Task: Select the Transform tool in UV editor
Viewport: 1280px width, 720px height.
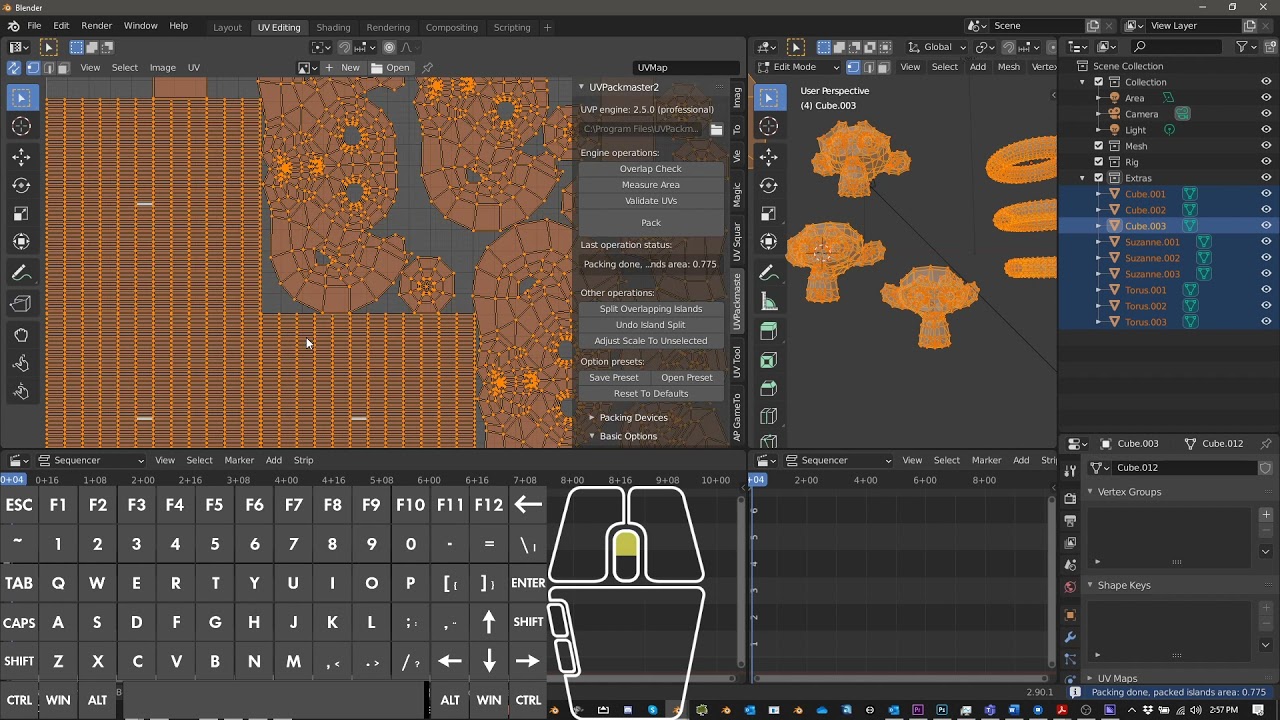Action: tap(21, 241)
